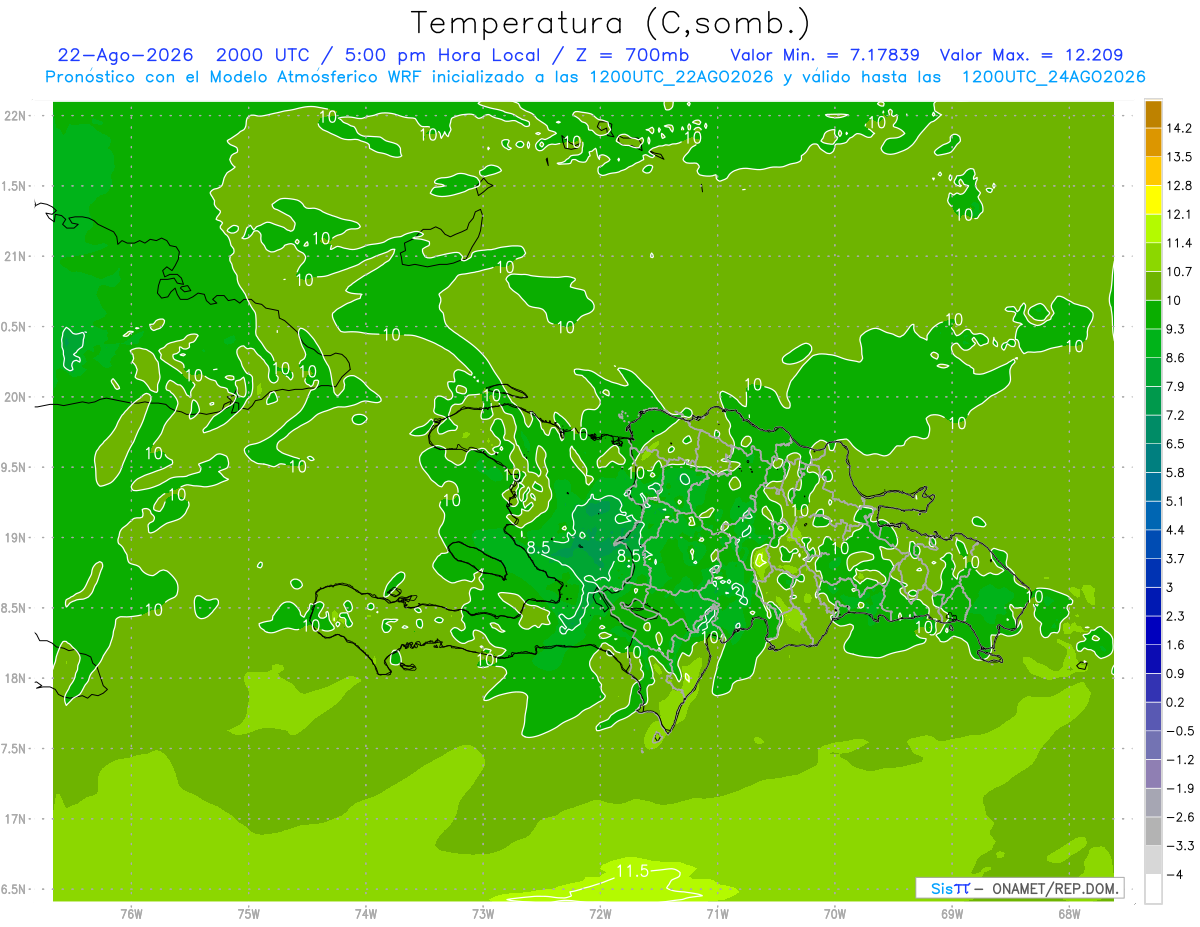Click the 76W longitude axis label
Screen dimensions: 1200x927
pyautogui.click(x=131, y=914)
